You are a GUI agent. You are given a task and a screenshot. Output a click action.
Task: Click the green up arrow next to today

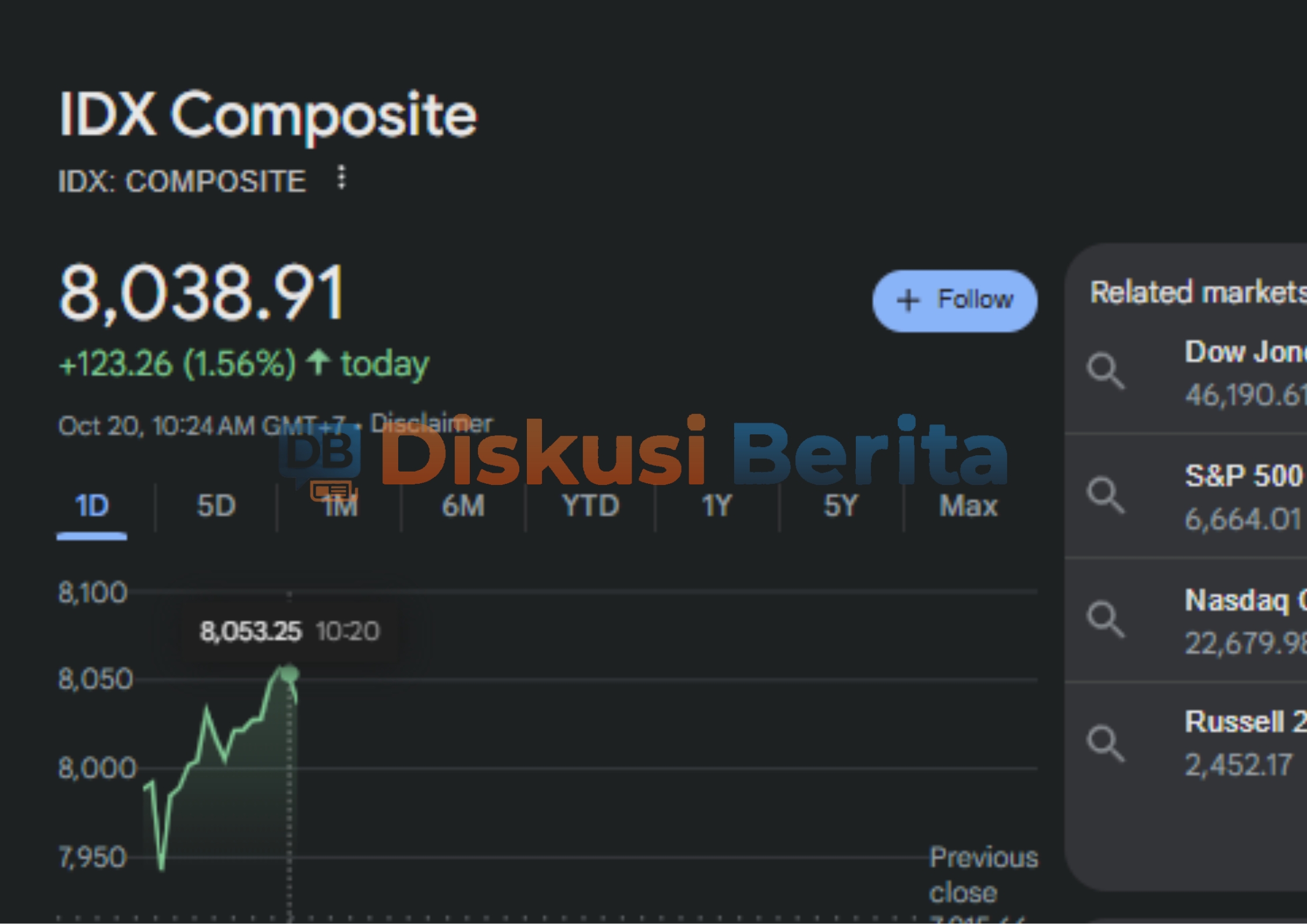[318, 362]
